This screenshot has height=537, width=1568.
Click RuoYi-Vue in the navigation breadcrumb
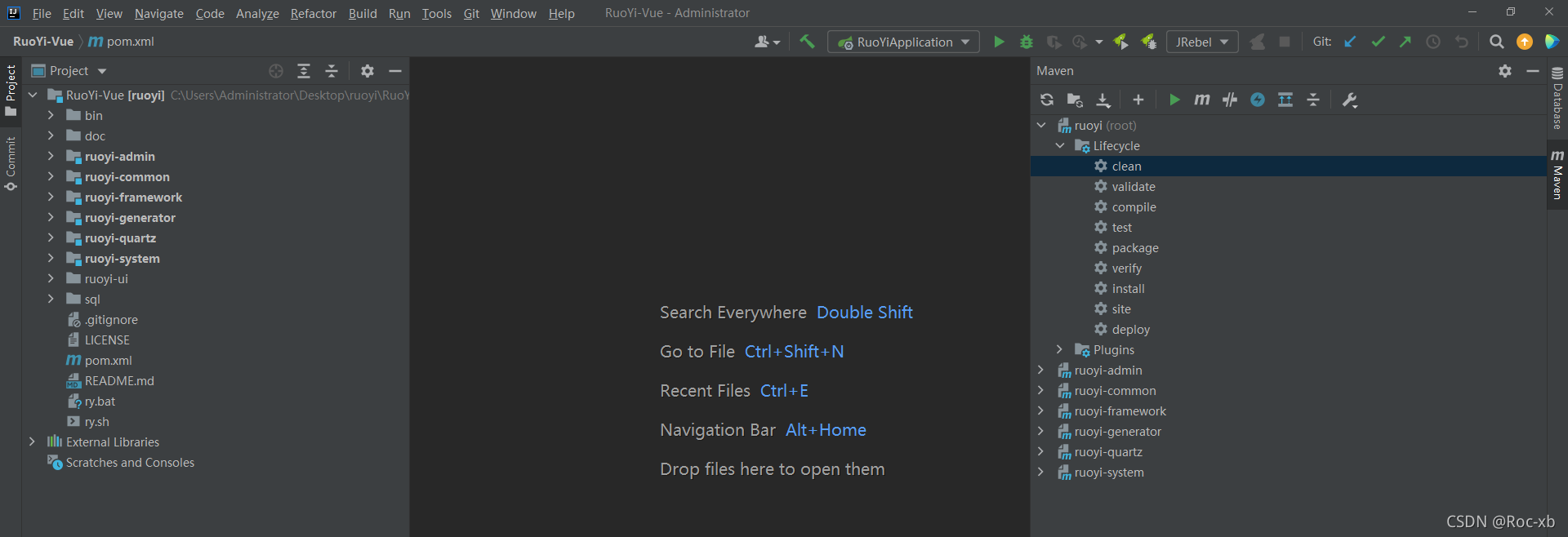point(43,42)
